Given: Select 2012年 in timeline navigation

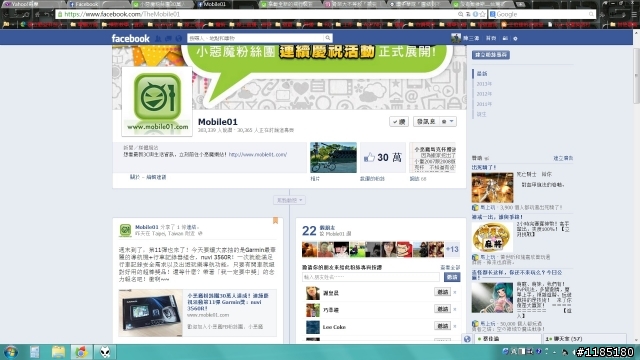Looking at the screenshot, I should (x=484, y=94).
